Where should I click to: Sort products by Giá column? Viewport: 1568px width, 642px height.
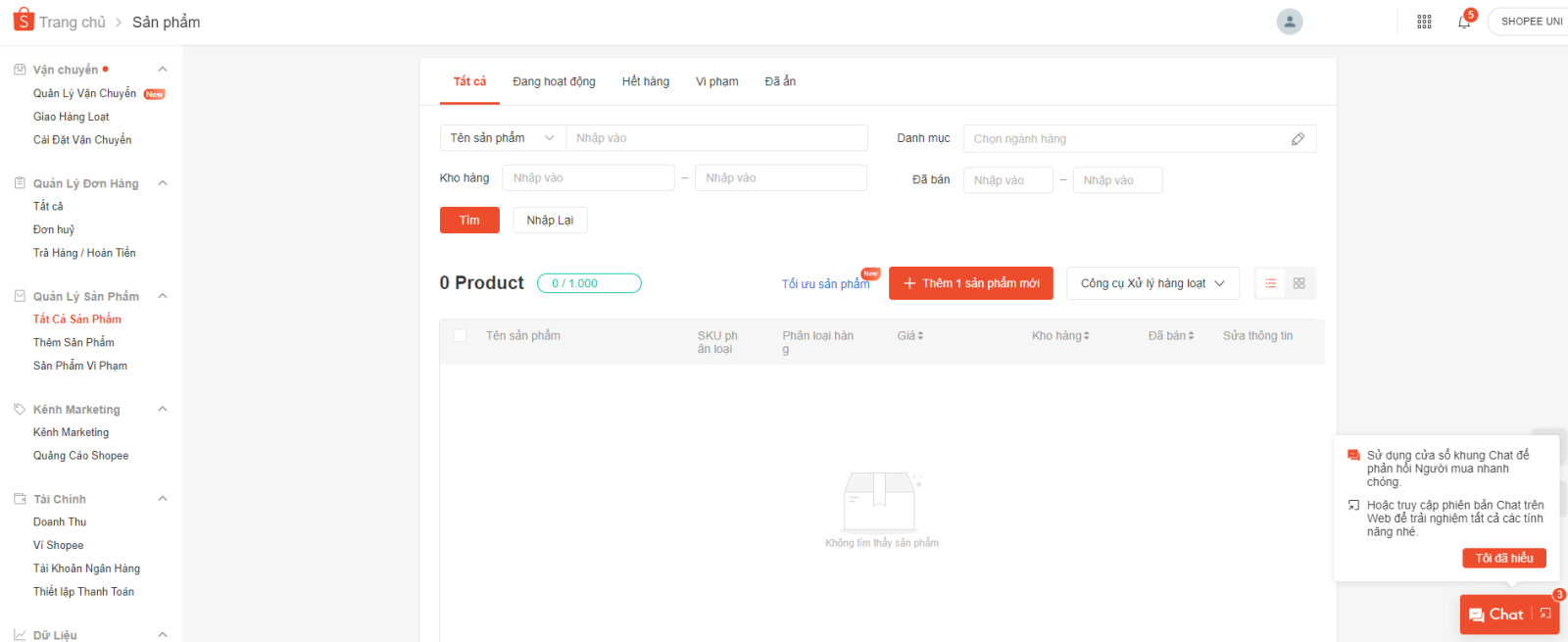point(910,336)
